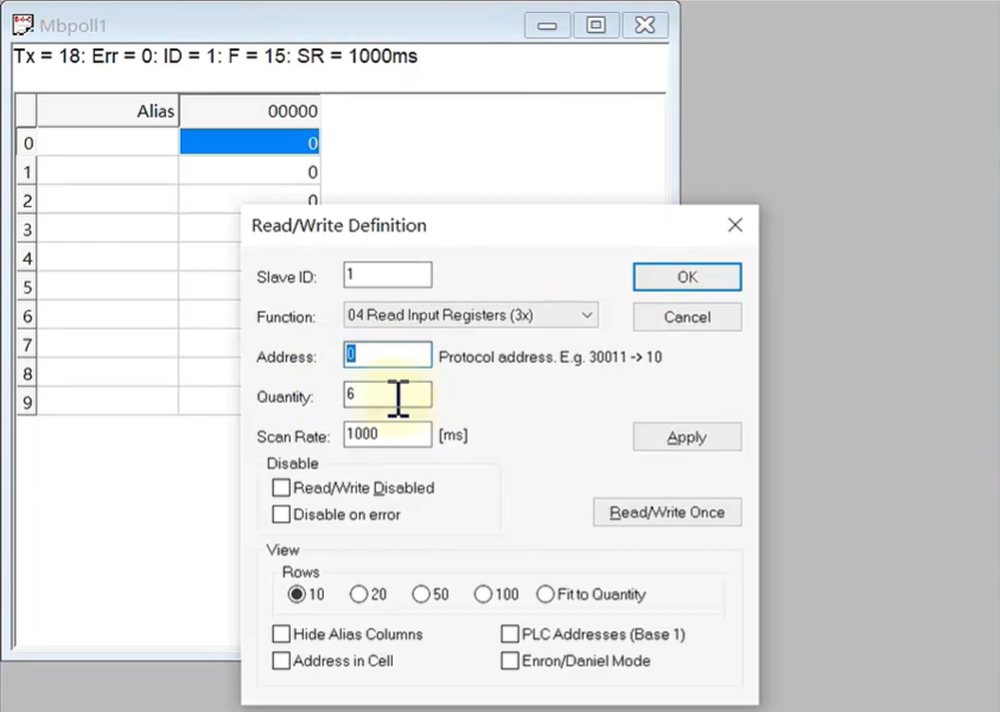This screenshot has height=712, width=1000.
Task: Turn on Enron/Daniel Mode
Action: [x=510, y=661]
